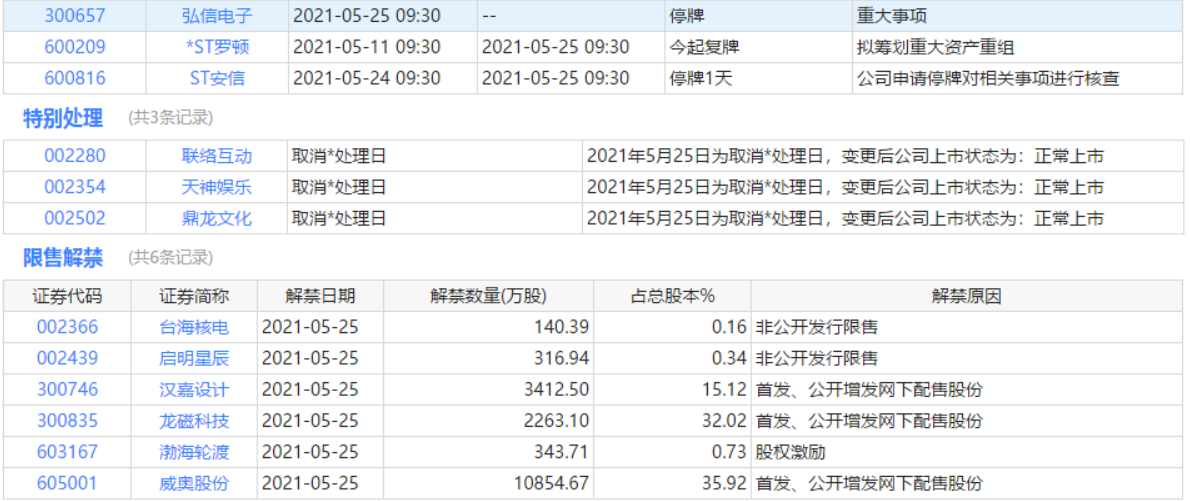
Task: Select 台海核电 row 非公开发行限售 reason
Action: coord(817,327)
